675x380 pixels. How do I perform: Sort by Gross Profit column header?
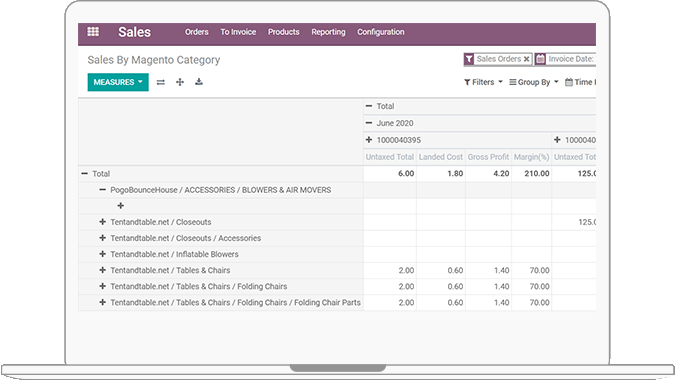pyautogui.click(x=489, y=157)
